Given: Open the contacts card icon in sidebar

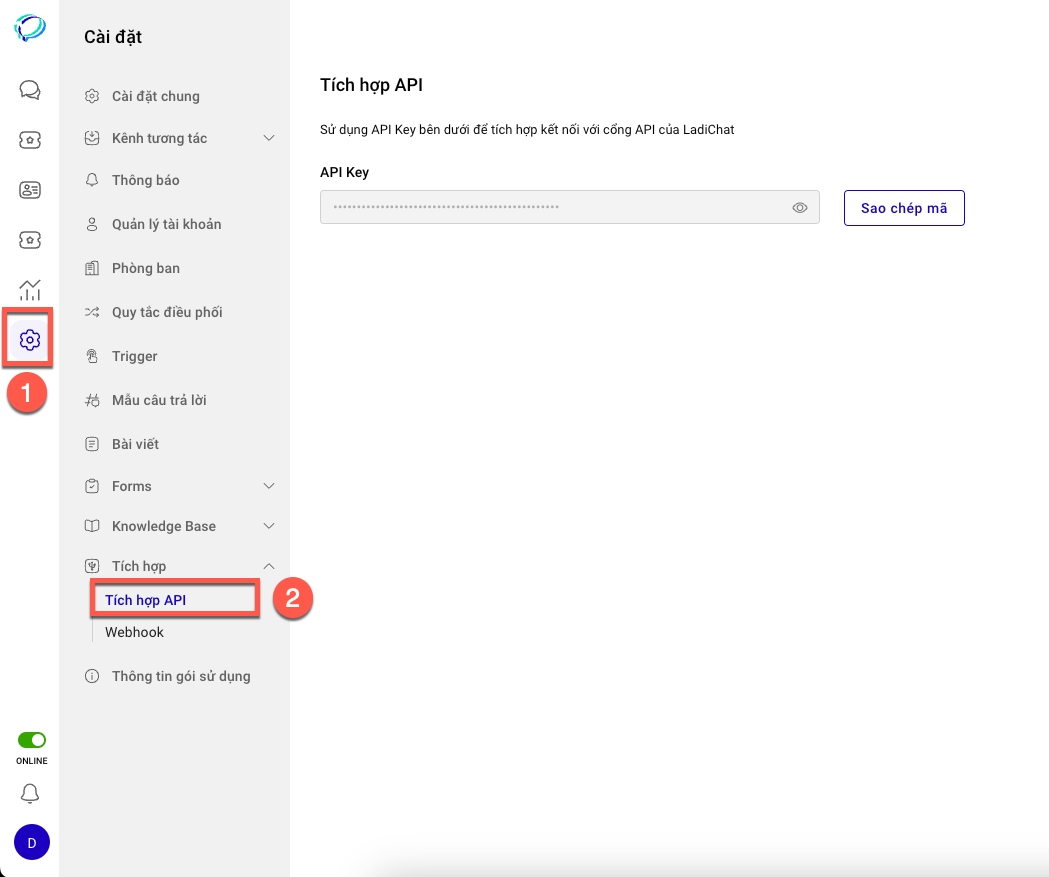Looking at the screenshot, I should click(30, 190).
